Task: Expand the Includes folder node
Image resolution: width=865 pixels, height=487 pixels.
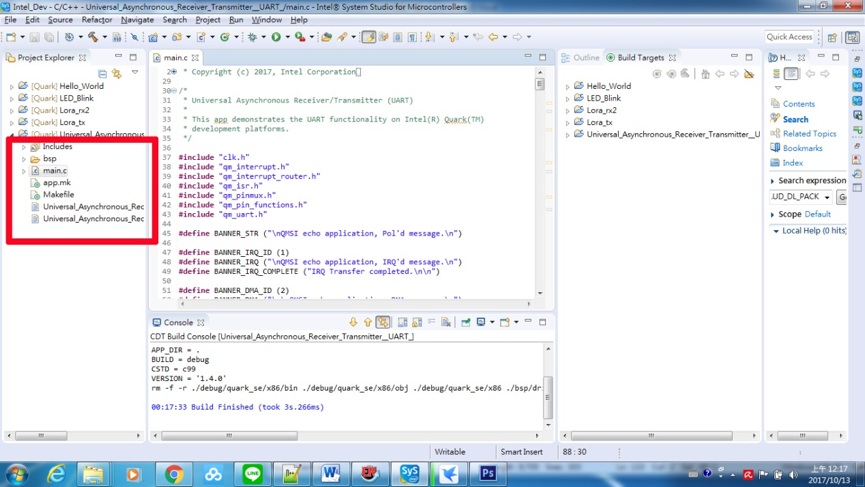Action: click(x=24, y=147)
